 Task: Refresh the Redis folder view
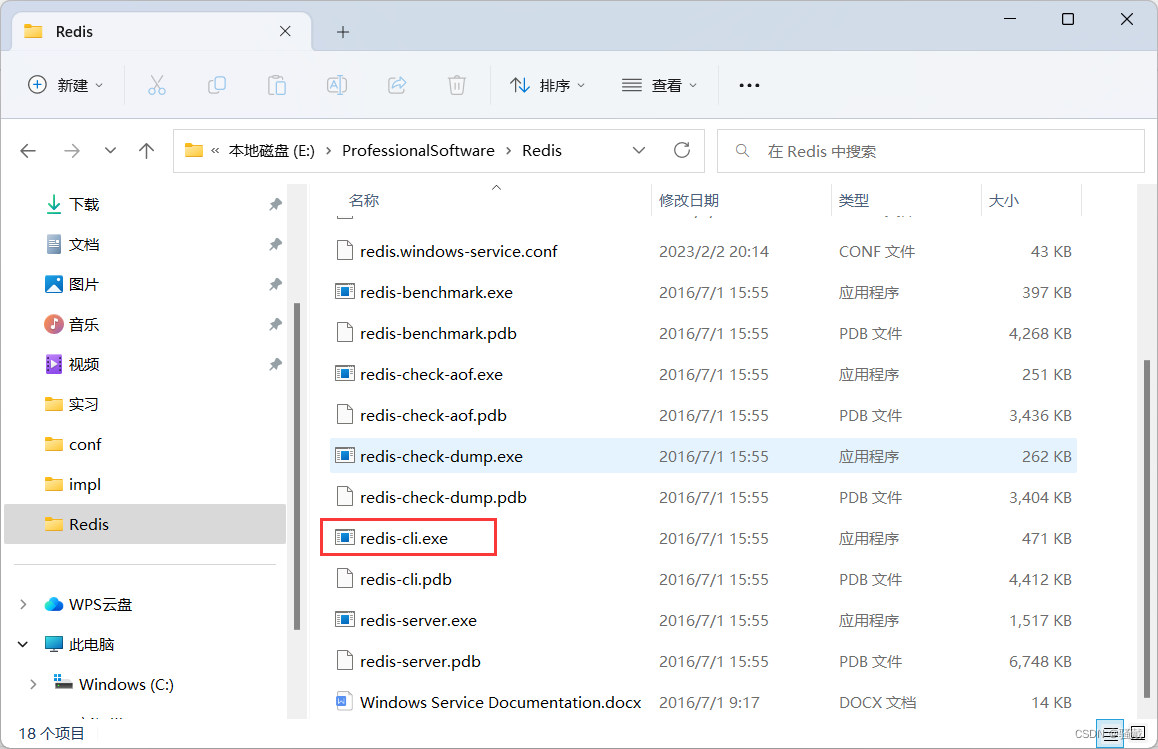coord(682,151)
